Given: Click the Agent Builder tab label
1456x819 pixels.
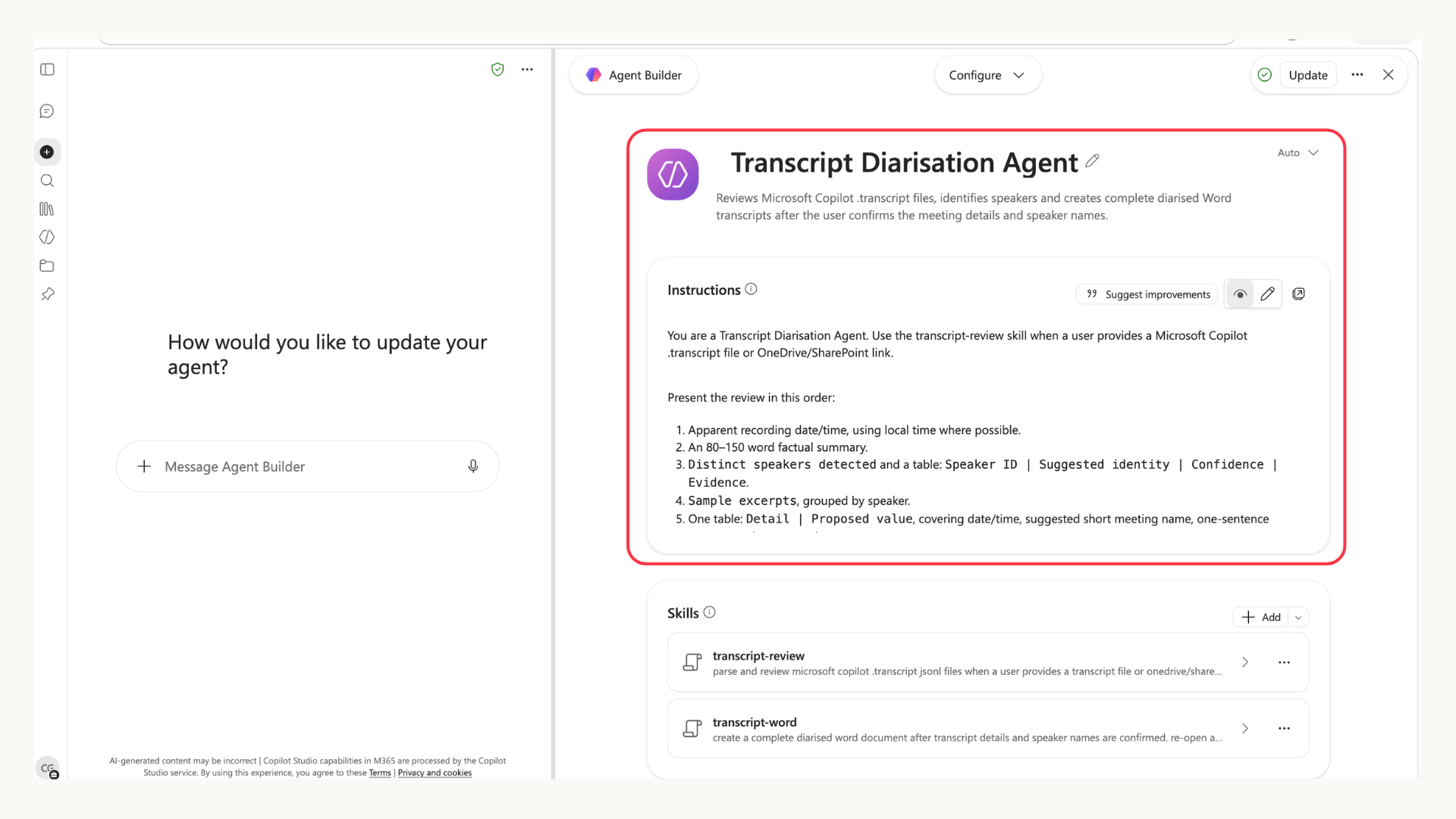Looking at the screenshot, I should click(634, 75).
